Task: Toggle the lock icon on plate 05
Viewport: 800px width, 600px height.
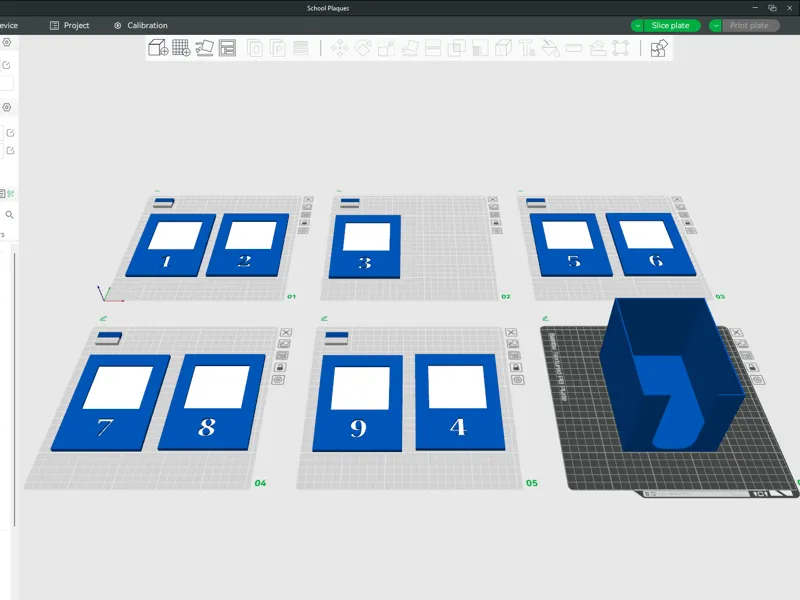Action: (516, 367)
